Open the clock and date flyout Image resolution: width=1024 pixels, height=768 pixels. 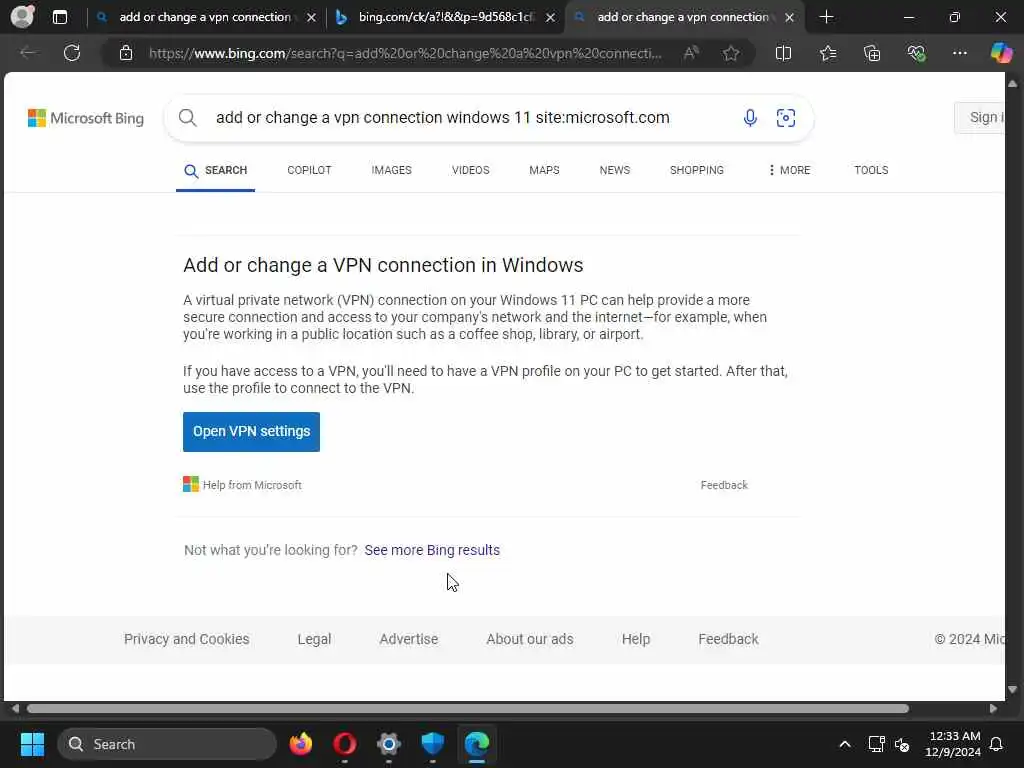pos(953,744)
